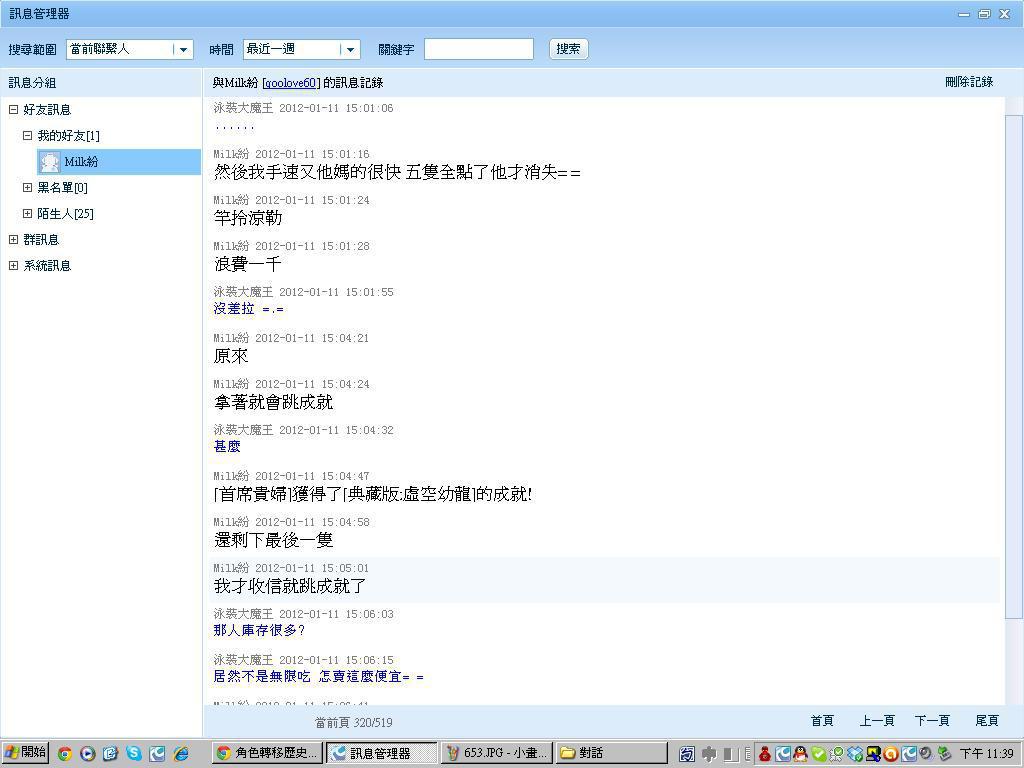Viewport: 1024px width, 768px height.
Task: Launch Internet Explorer from the quick launch bar
Action: [x=181, y=753]
